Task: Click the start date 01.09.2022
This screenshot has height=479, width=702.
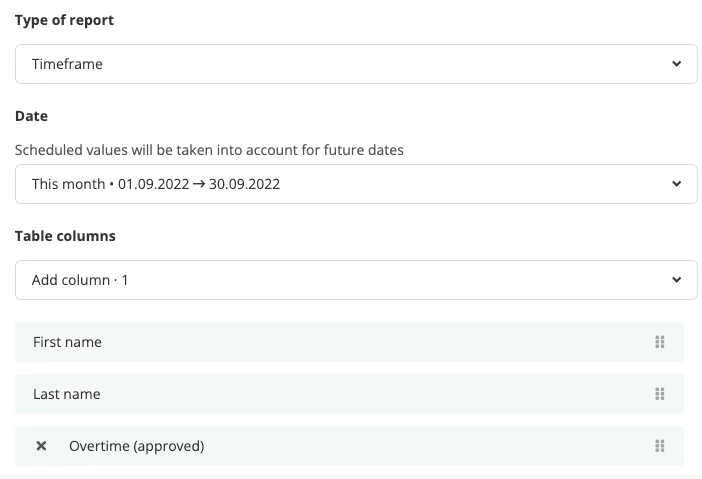Action: tap(154, 184)
